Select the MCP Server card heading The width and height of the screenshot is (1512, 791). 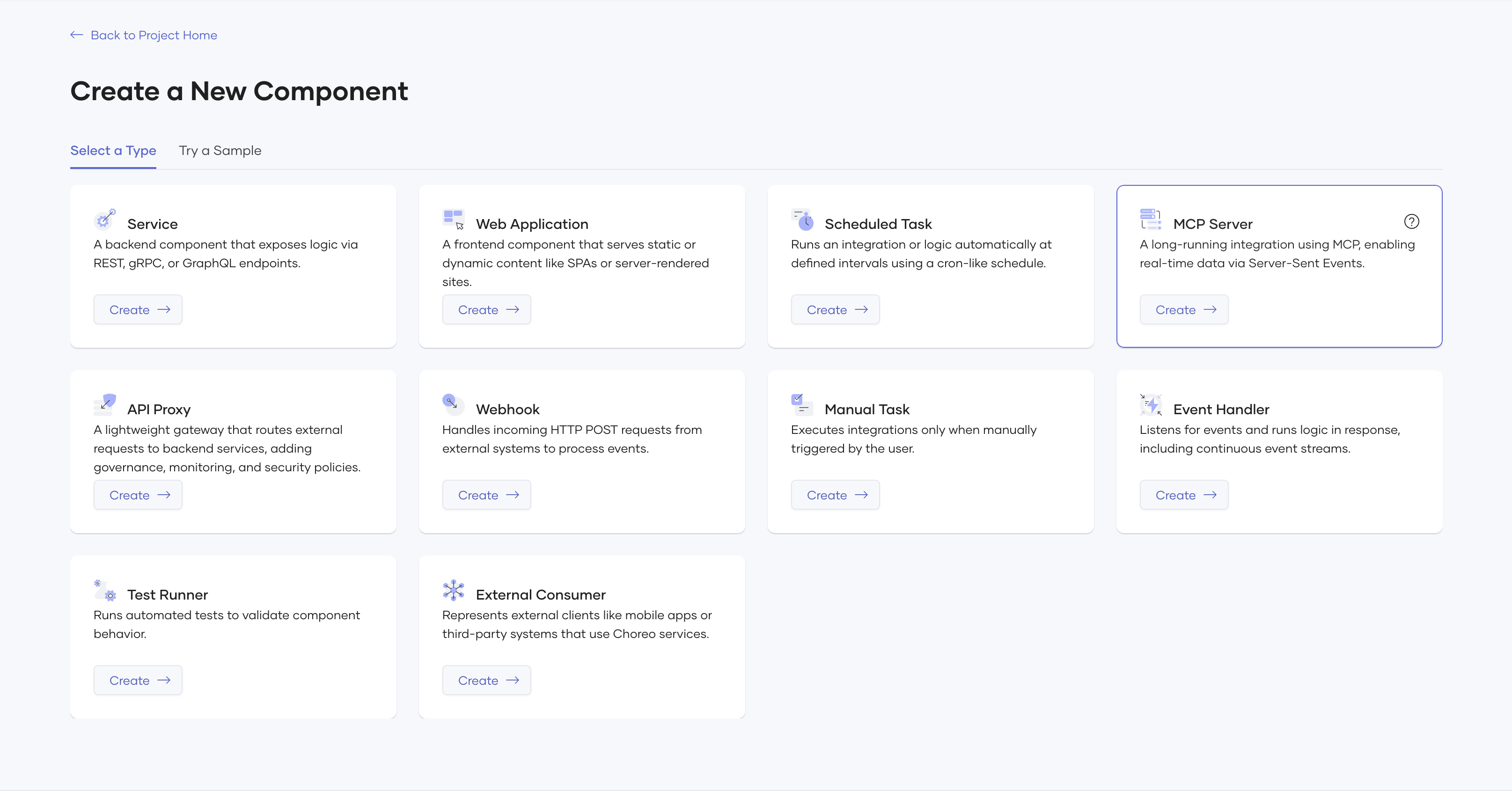(x=1213, y=224)
